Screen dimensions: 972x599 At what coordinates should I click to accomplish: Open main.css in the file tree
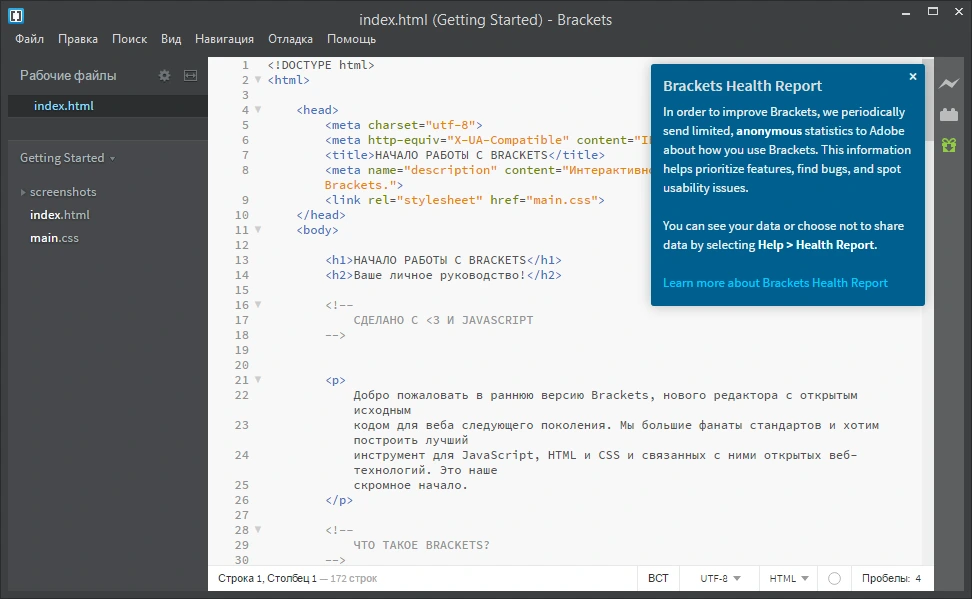click(x=55, y=237)
